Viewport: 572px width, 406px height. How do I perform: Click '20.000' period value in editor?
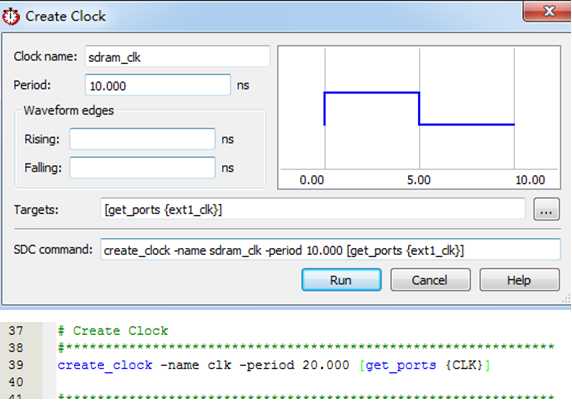tap(326, 365)
